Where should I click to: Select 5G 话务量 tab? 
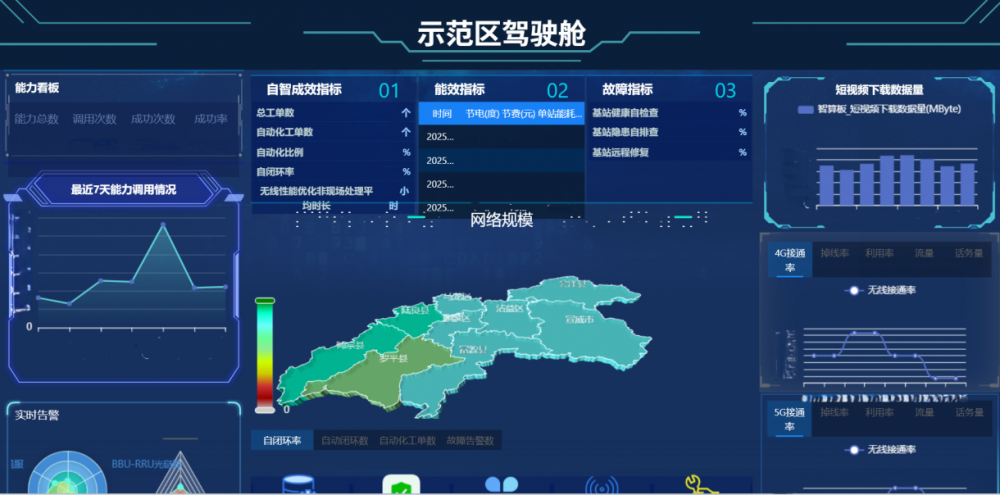coord(969,412)
